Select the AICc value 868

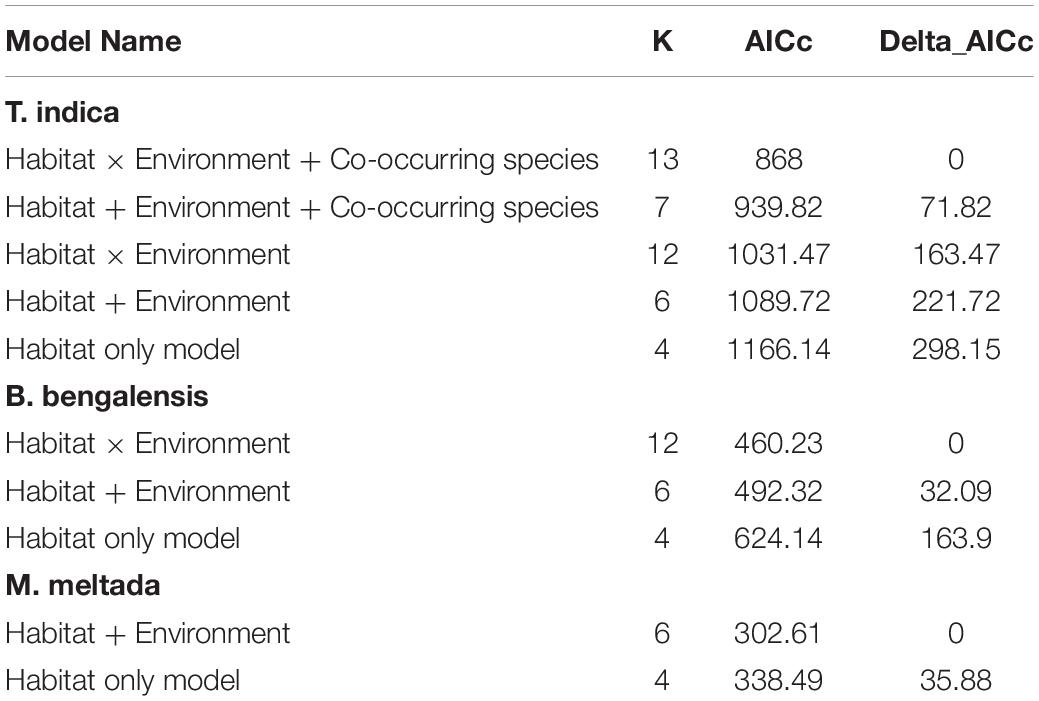tap(779, 160)
